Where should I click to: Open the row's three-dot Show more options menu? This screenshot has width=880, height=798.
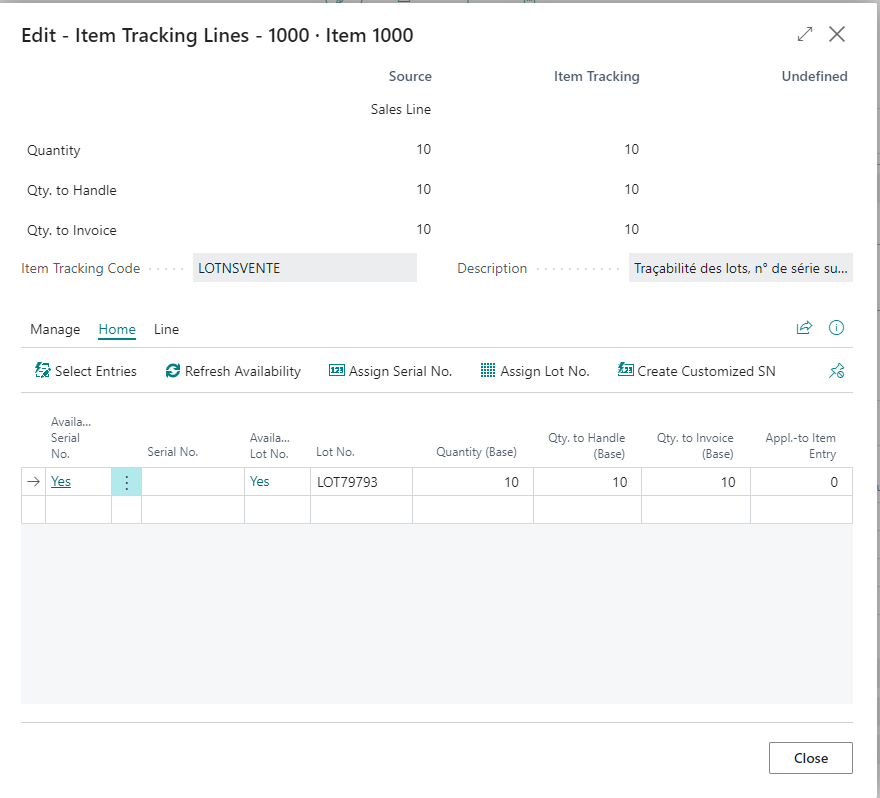[126, 482]
